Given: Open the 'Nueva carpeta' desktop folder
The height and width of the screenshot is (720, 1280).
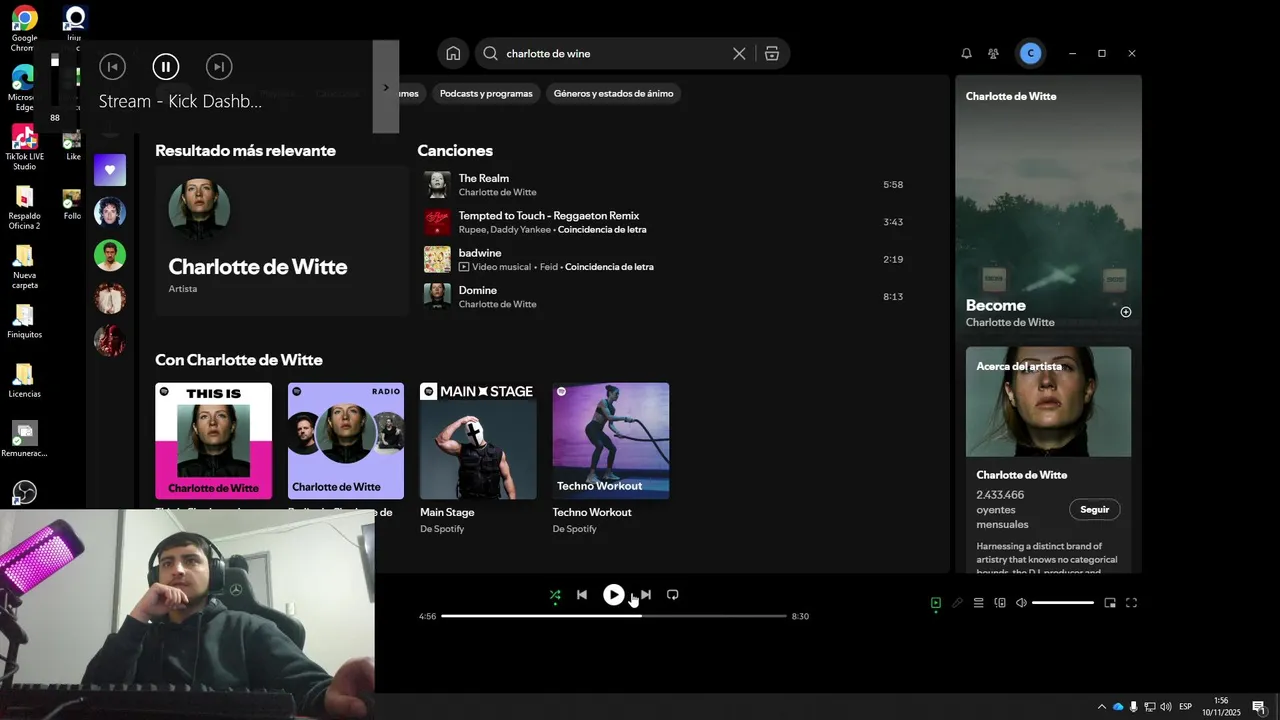Looking at the screenshot, I should (x=25, y=267).
